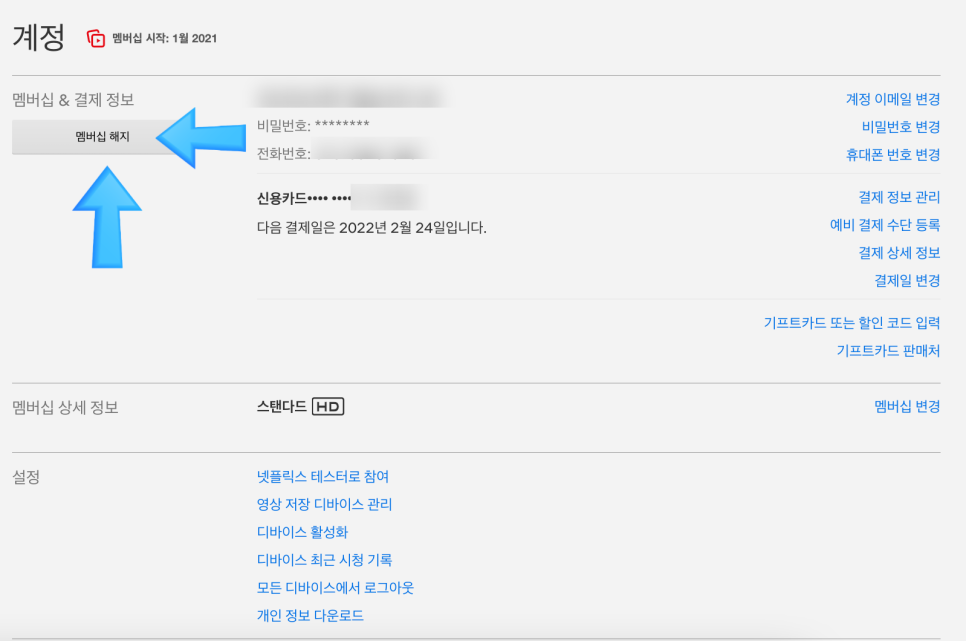Click the 다음 결제일은 2022년 2월 24일입니다 text

[x=371, y=228]
